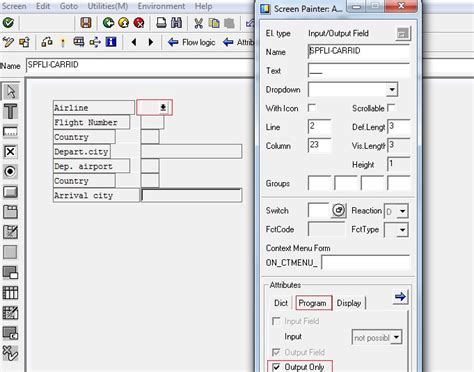The image size is (474, 372).
Task: Toggle the Input Field checkbox
Action: [276, 321]
